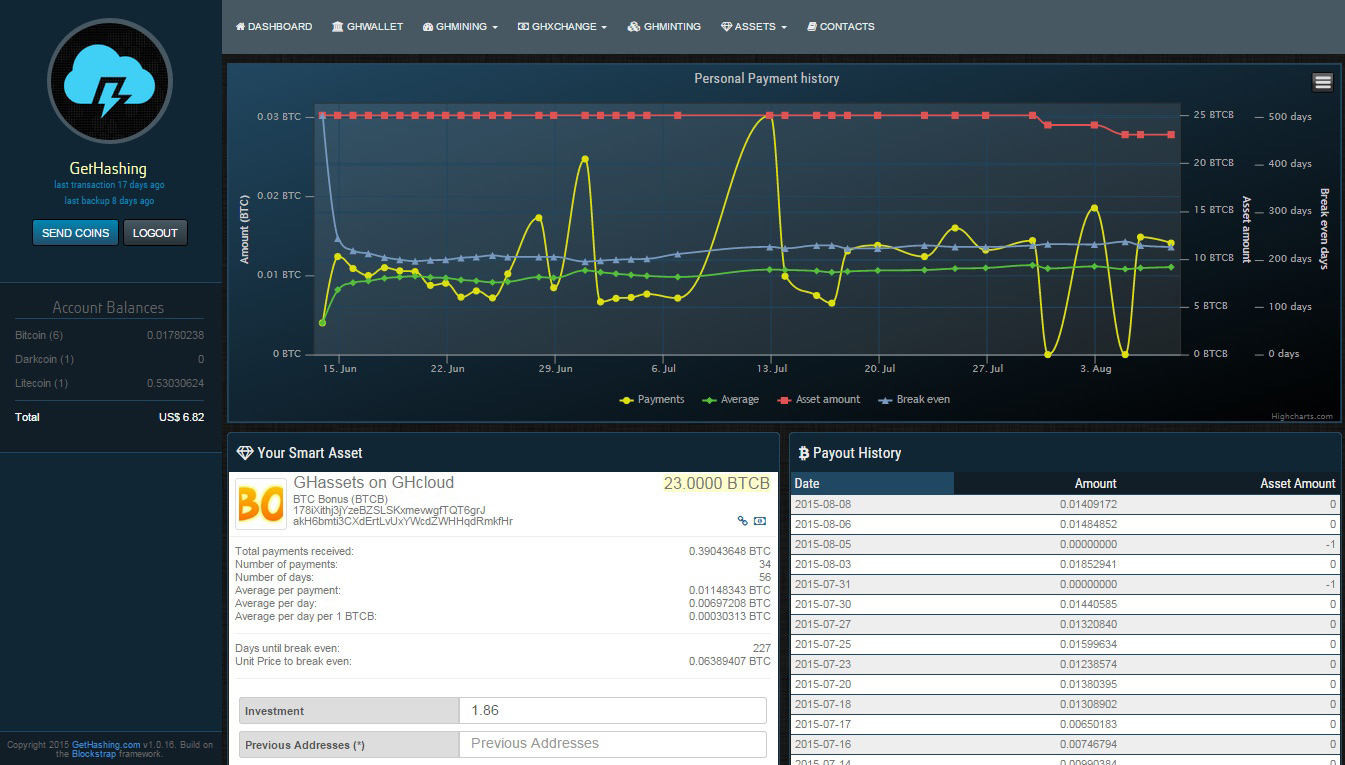1345x765 pixels.
Task: Select the Litecoin (1) balance row
Action: [x=109, y=383]
